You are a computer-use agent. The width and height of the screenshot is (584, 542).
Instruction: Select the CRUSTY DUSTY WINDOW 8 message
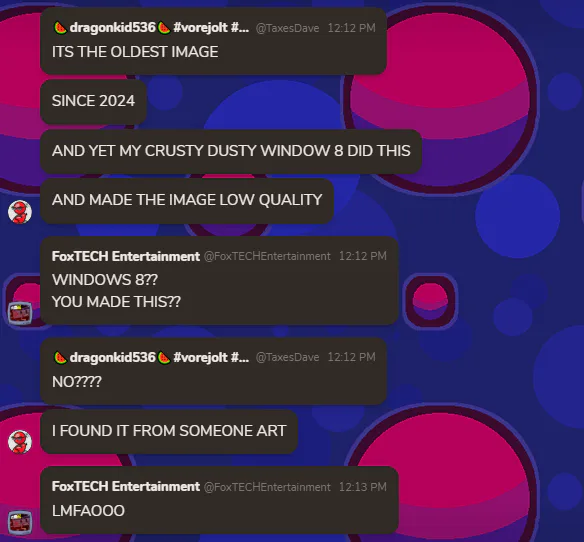tap(231, 151)
